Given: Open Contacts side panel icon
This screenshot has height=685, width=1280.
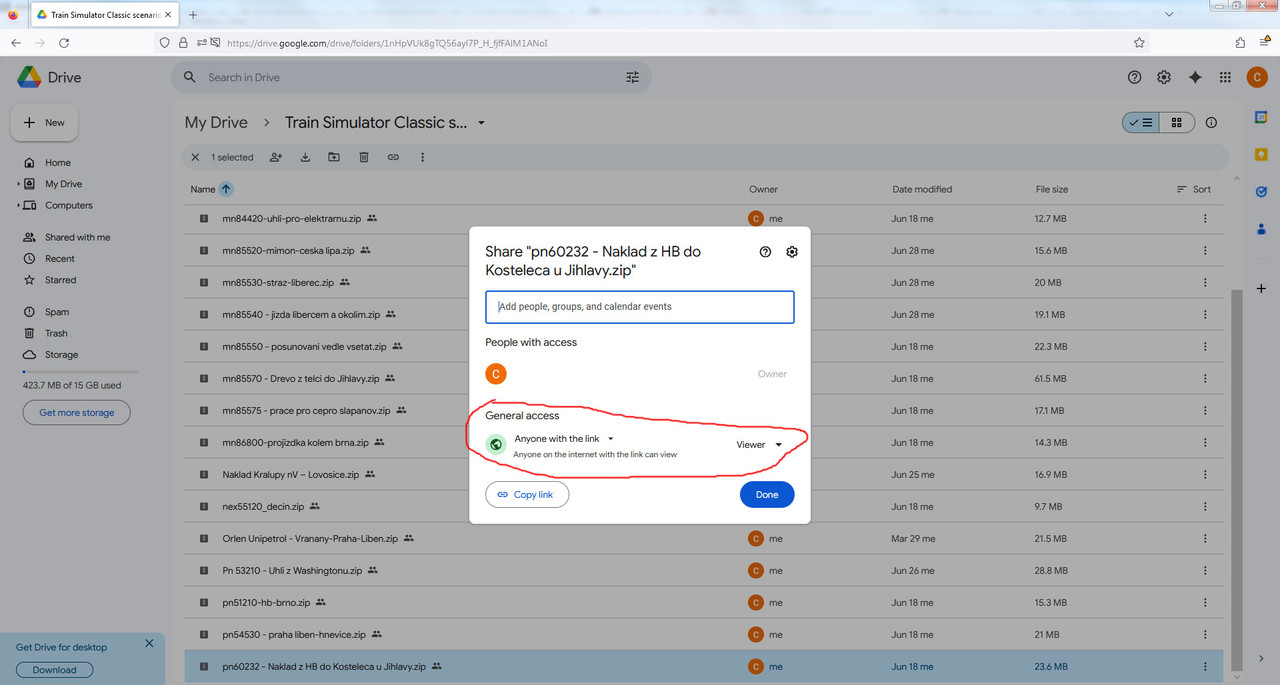Looking at the screenshot, I should [1261, 228].
